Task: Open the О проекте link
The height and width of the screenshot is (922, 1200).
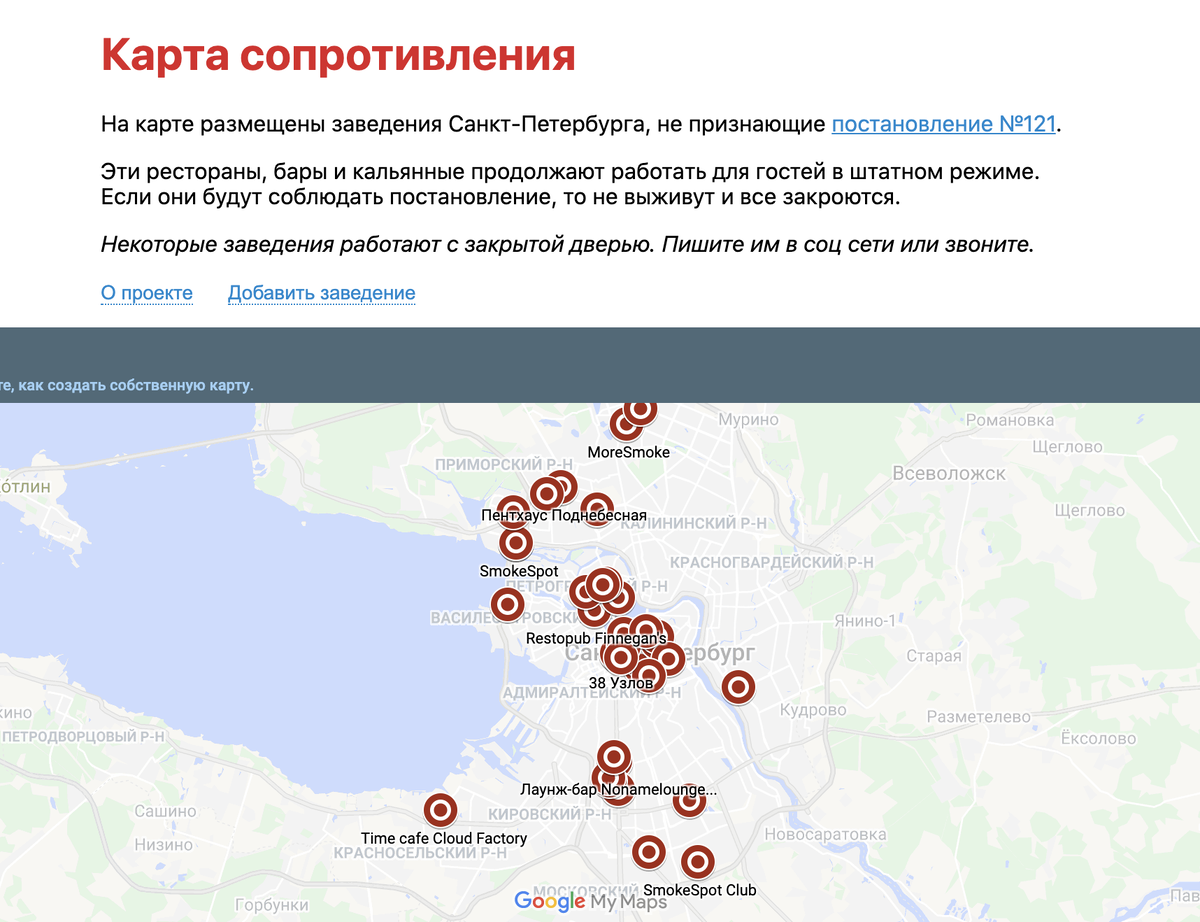Action: [146, 293]
